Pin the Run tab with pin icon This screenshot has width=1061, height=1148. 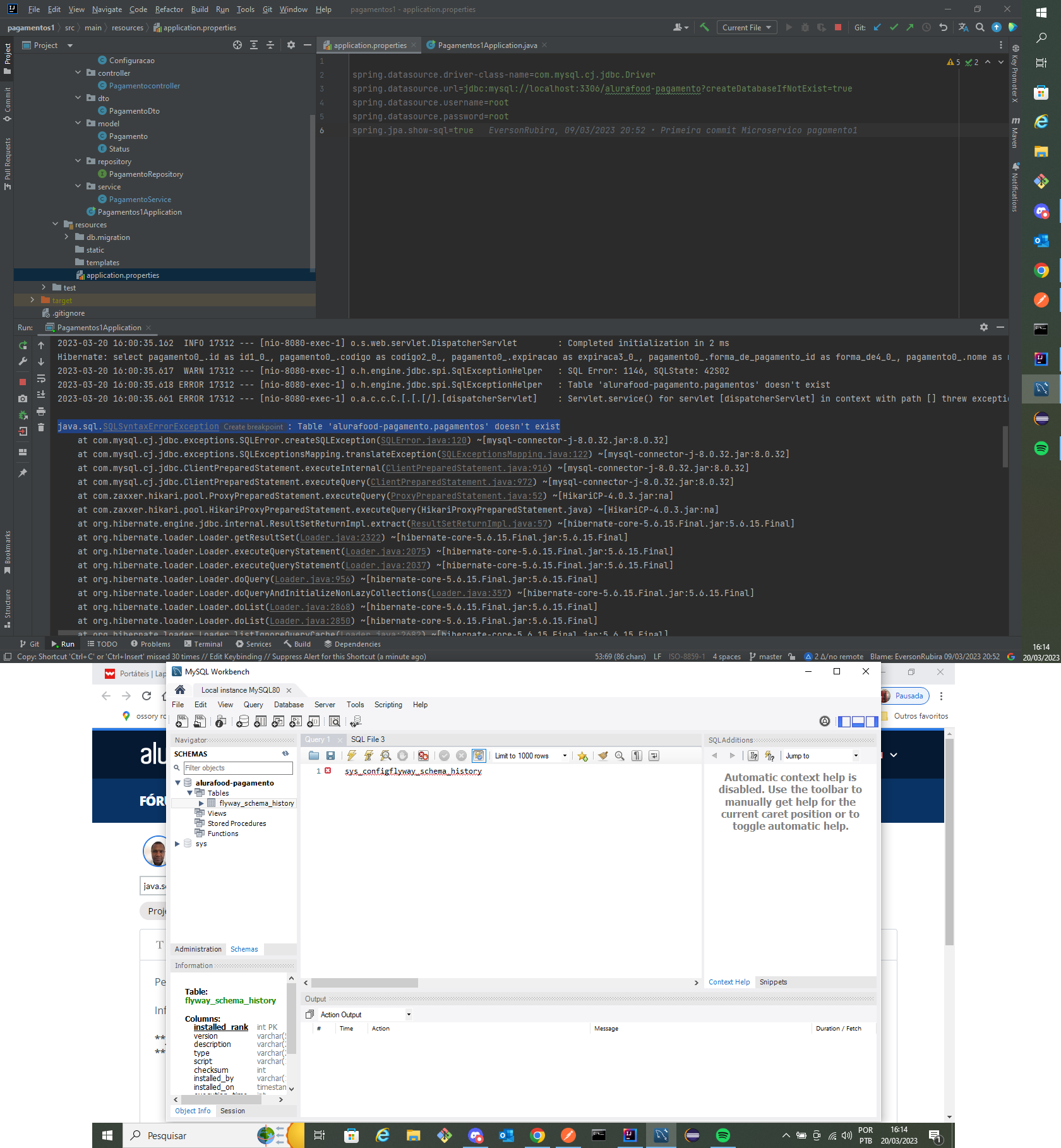coord(23,472)
